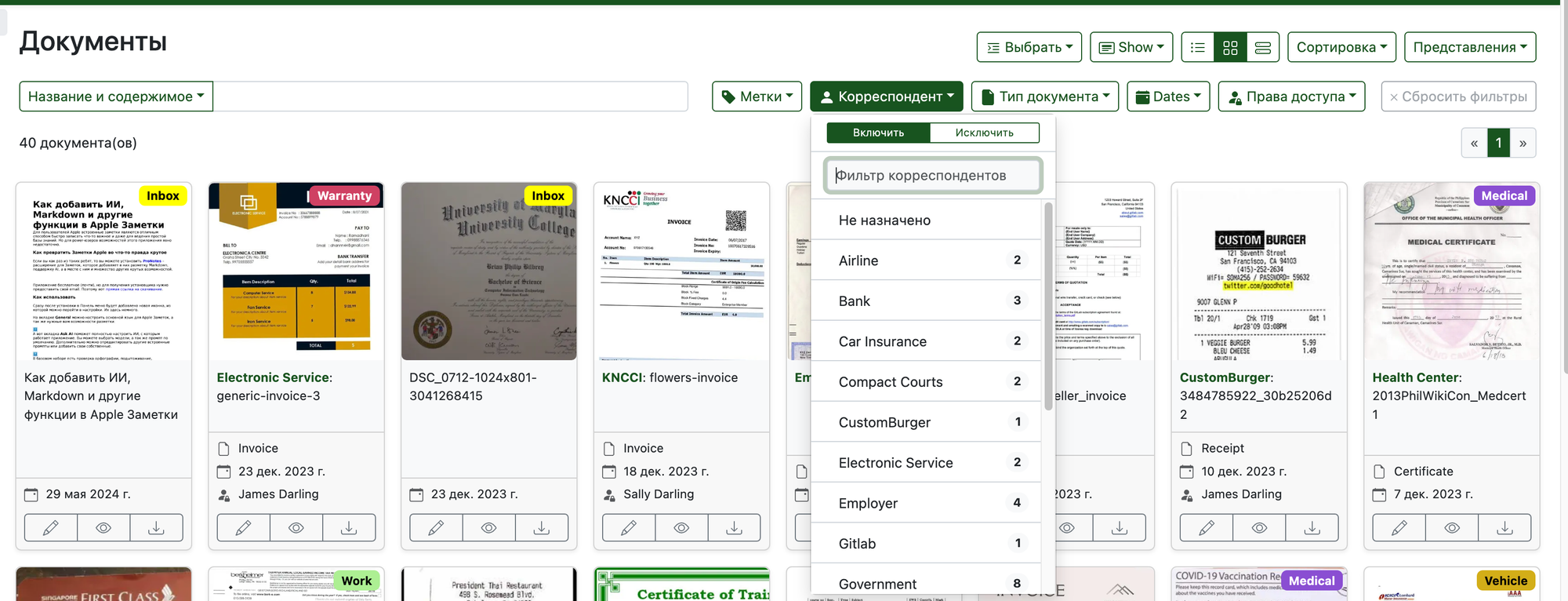Screen dimensions: 1568x601
Task: Collapse the Корреспондент filter dropdown
Action: pos(887,97)
